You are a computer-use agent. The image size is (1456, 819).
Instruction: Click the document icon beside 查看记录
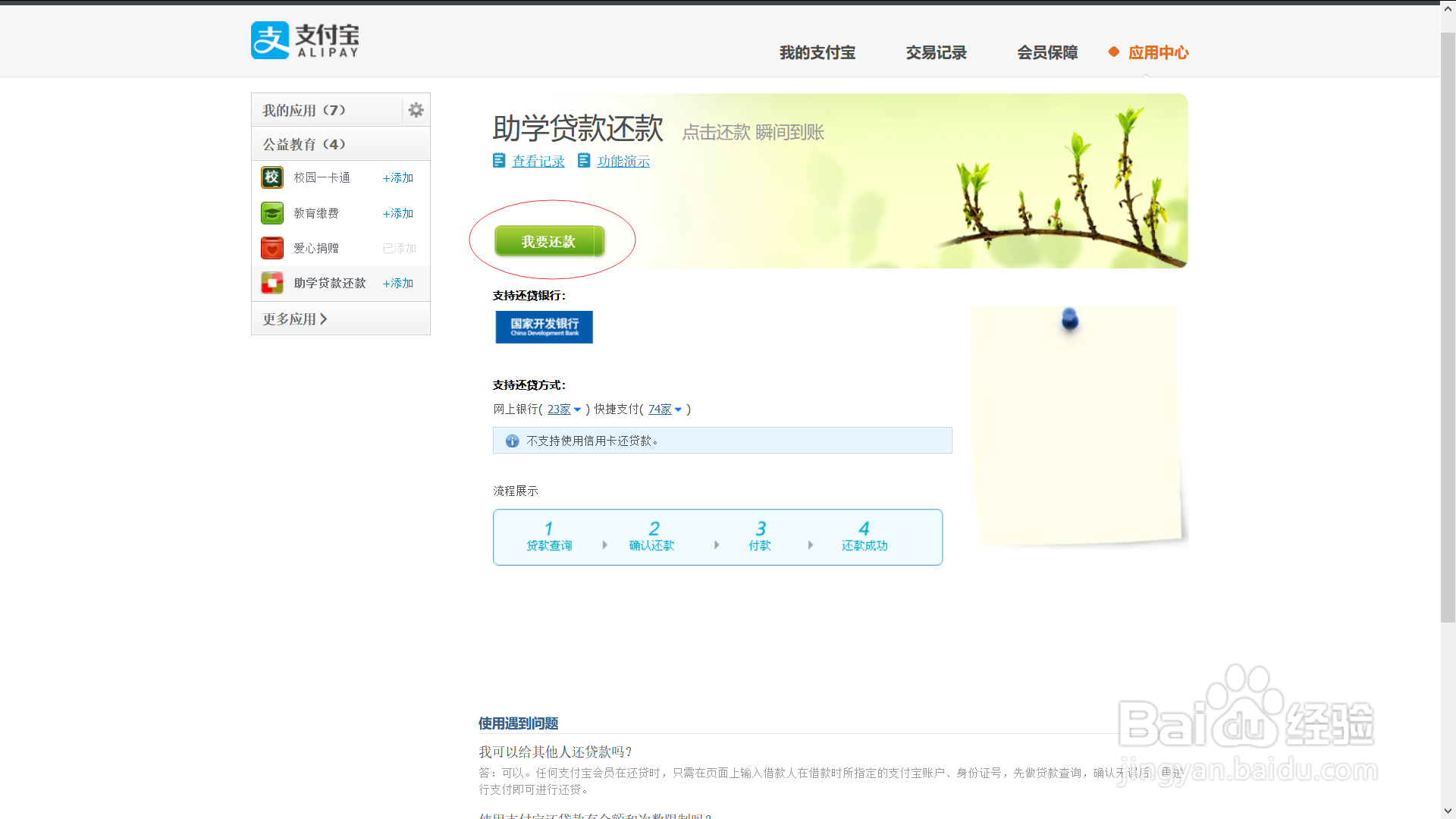click(498, 160)
